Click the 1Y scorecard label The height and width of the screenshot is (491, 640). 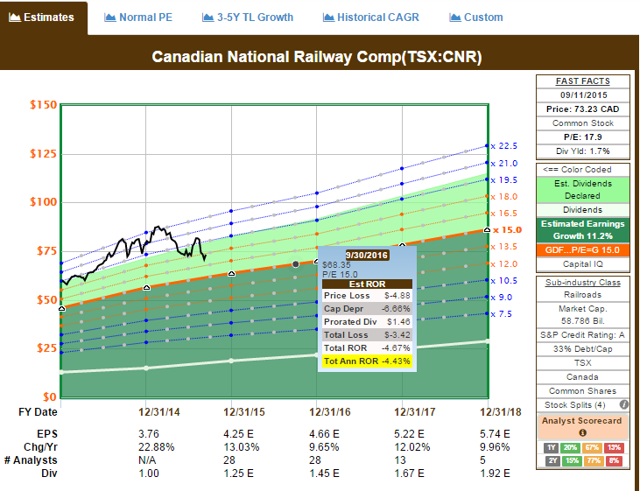551,447
